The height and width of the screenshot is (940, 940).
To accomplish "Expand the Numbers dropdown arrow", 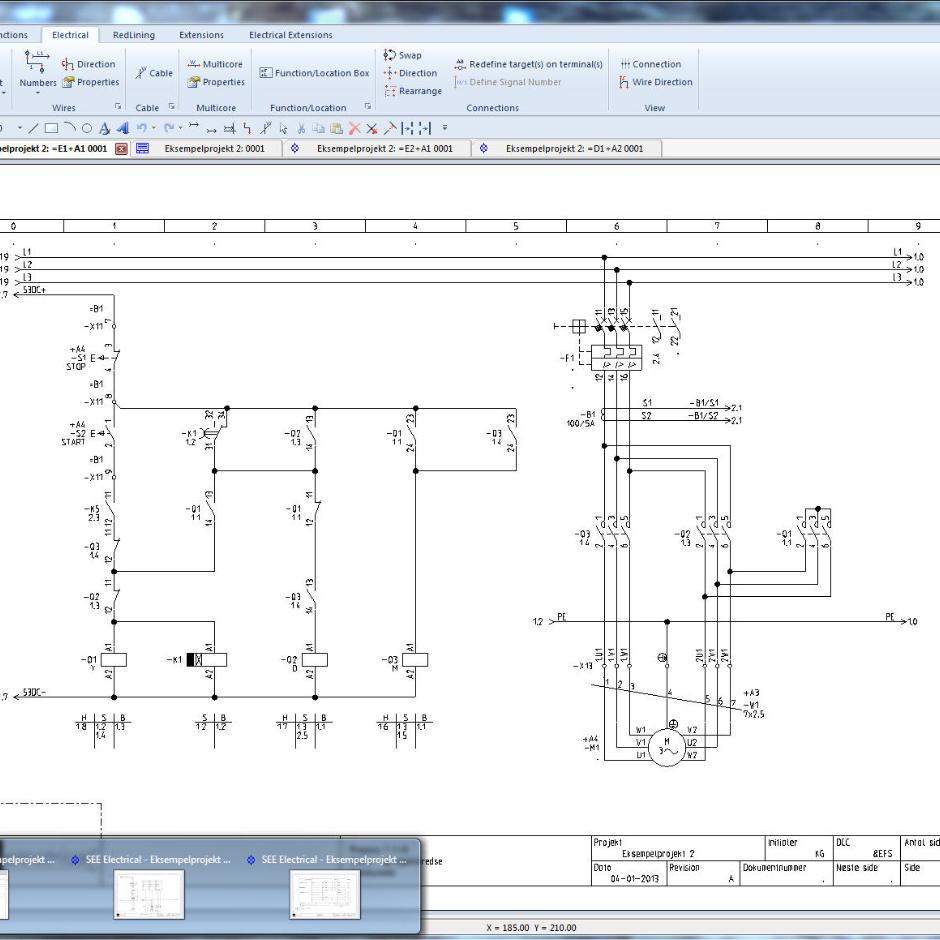I will click(38, 92).
